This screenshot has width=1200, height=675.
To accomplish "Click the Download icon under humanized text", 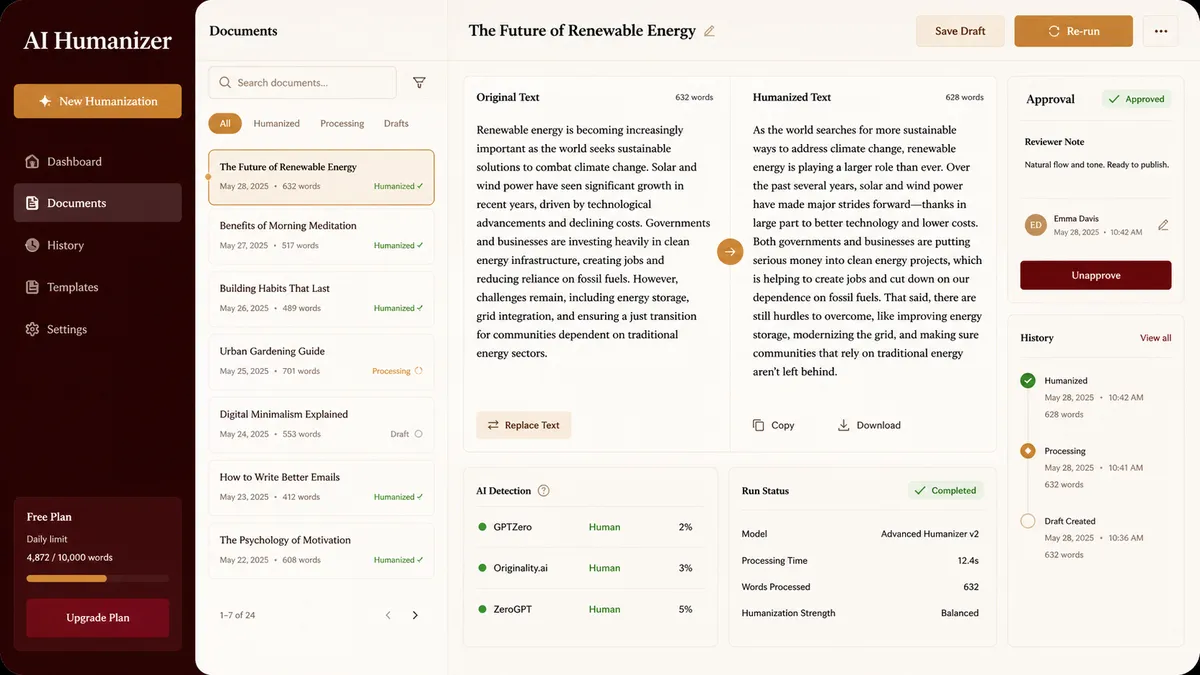I will 843,425.
